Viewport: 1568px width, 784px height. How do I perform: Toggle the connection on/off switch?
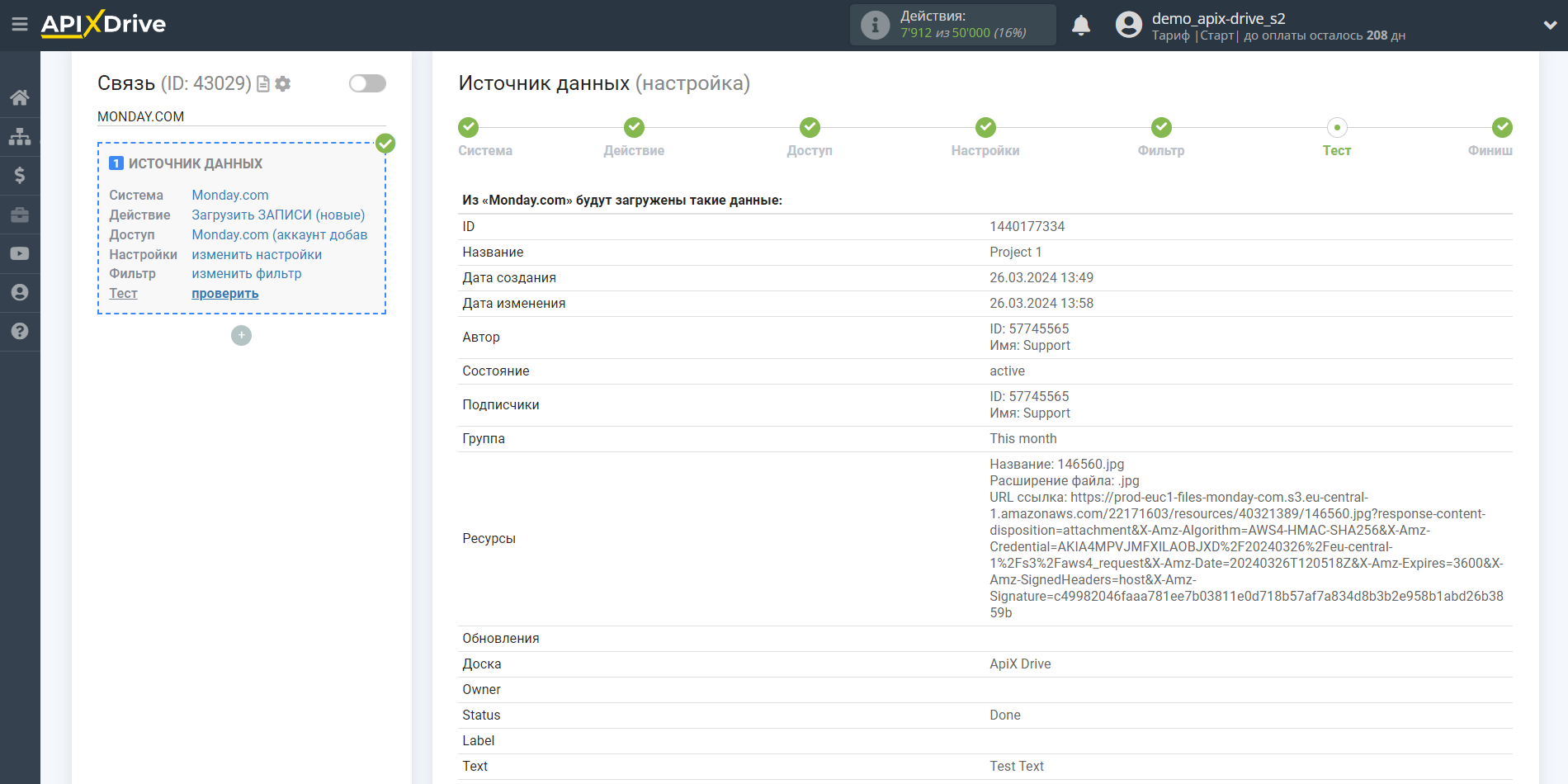367,83
